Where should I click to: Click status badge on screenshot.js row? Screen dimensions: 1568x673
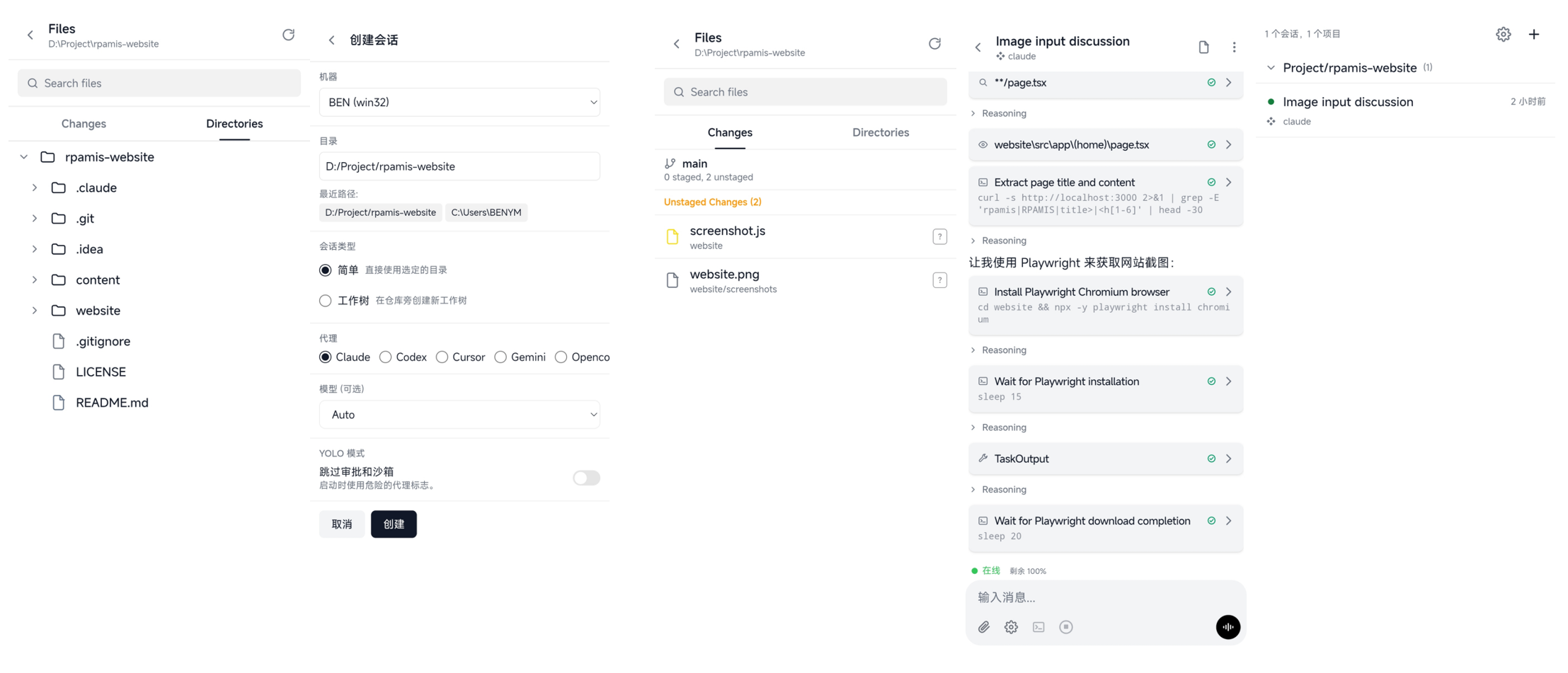tap(939, 237)
